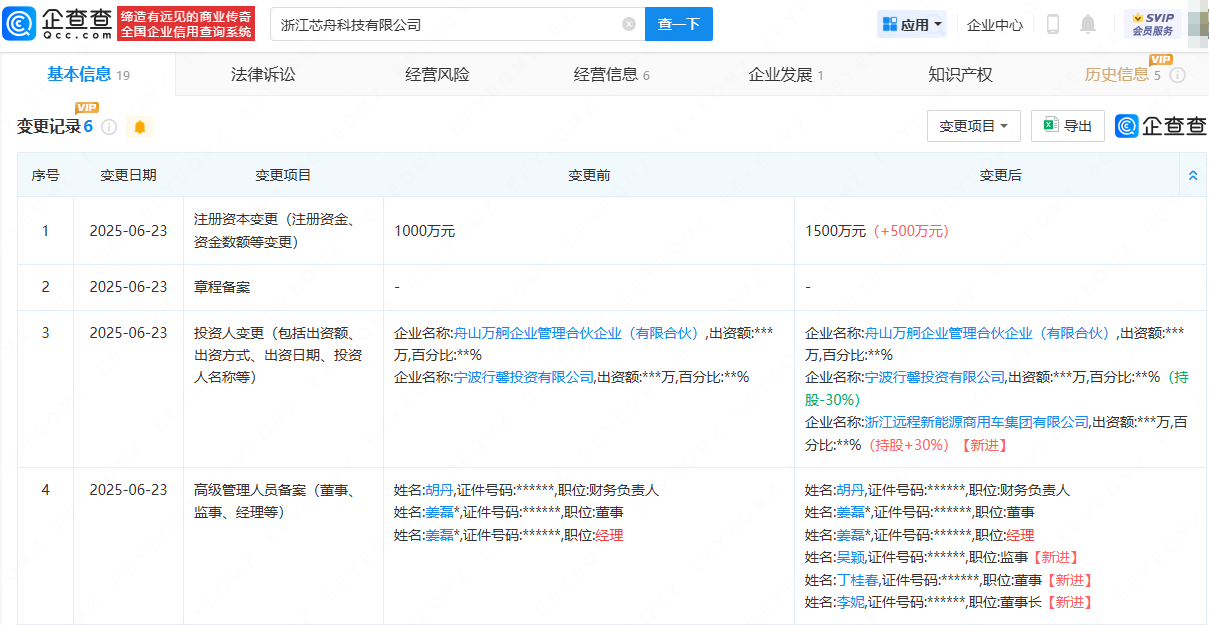Open 丁桂春 董事 profile link

(857, 580)
